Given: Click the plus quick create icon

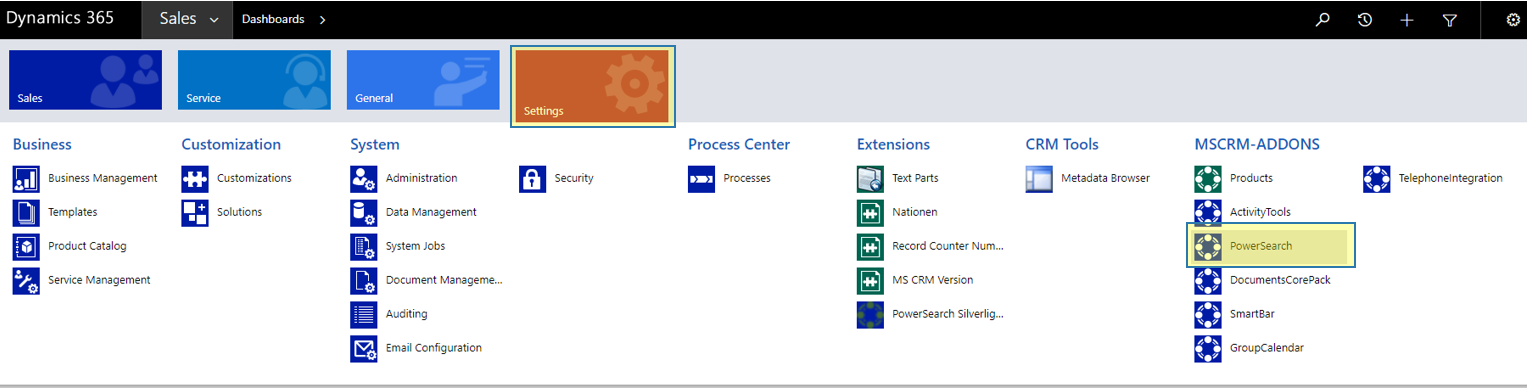Looking at the screenshot, I should 1406,19.
